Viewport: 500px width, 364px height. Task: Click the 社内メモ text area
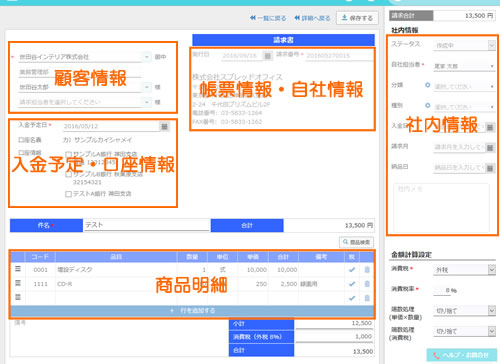tap(441, 208)
